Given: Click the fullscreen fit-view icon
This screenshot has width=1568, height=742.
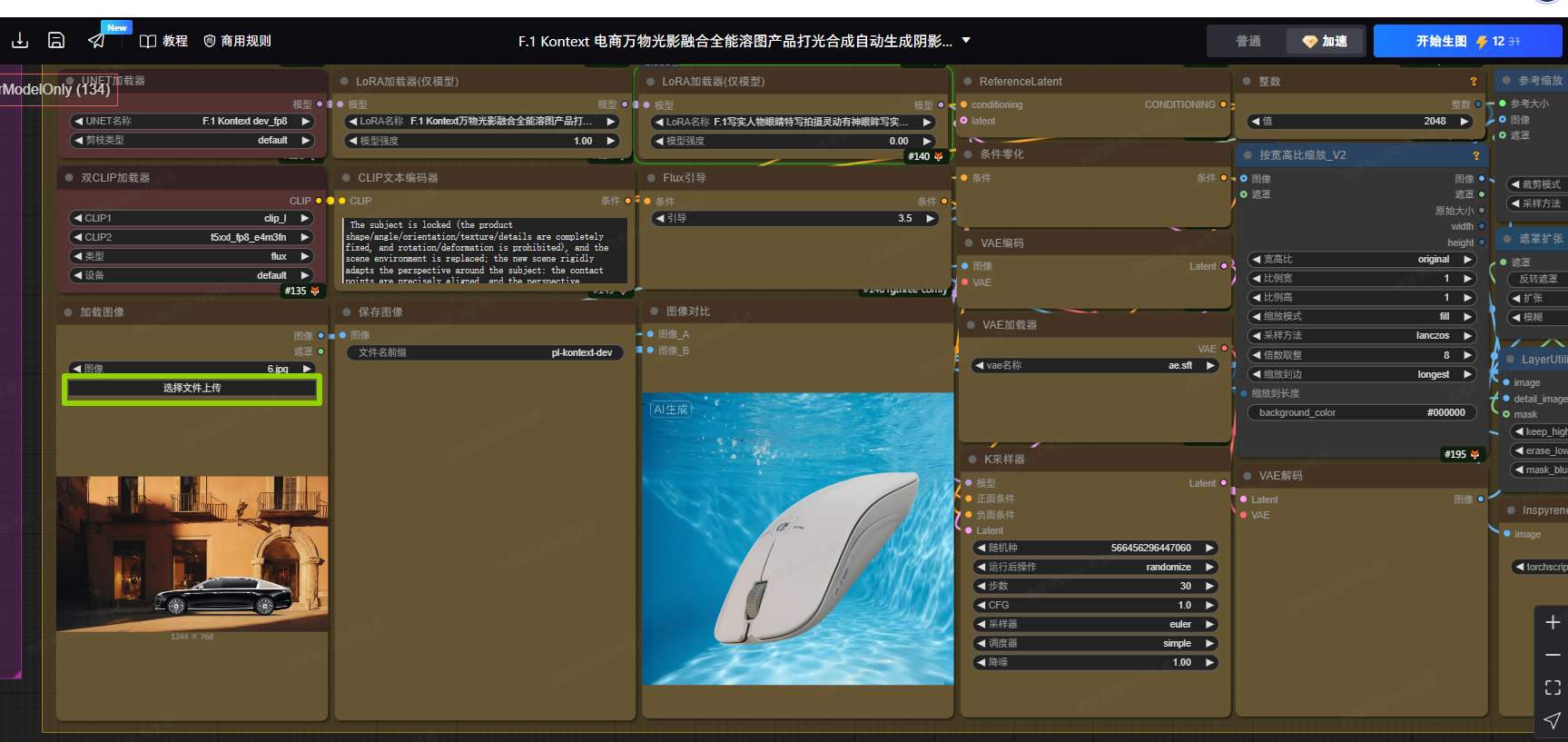Looking at the screenshot, I should pos(1553,688).
